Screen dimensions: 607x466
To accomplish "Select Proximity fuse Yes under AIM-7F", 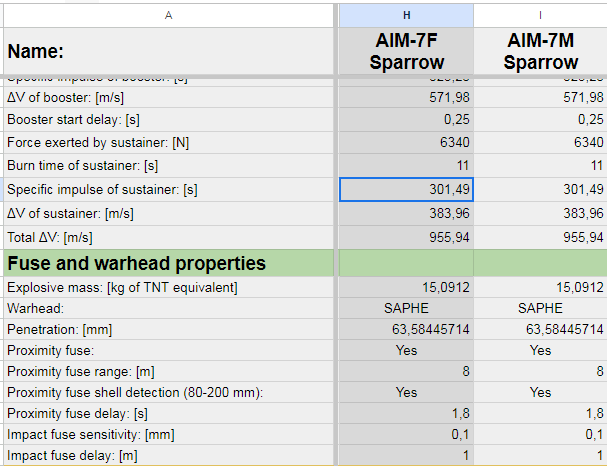I will 406,350.
